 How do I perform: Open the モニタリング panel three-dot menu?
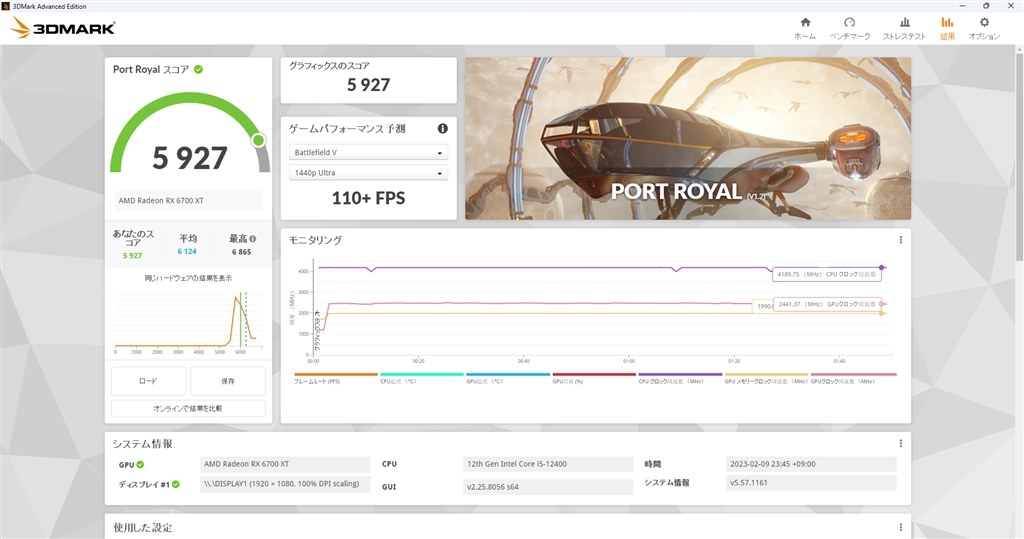pyautogui.click(x=901, y=240)
